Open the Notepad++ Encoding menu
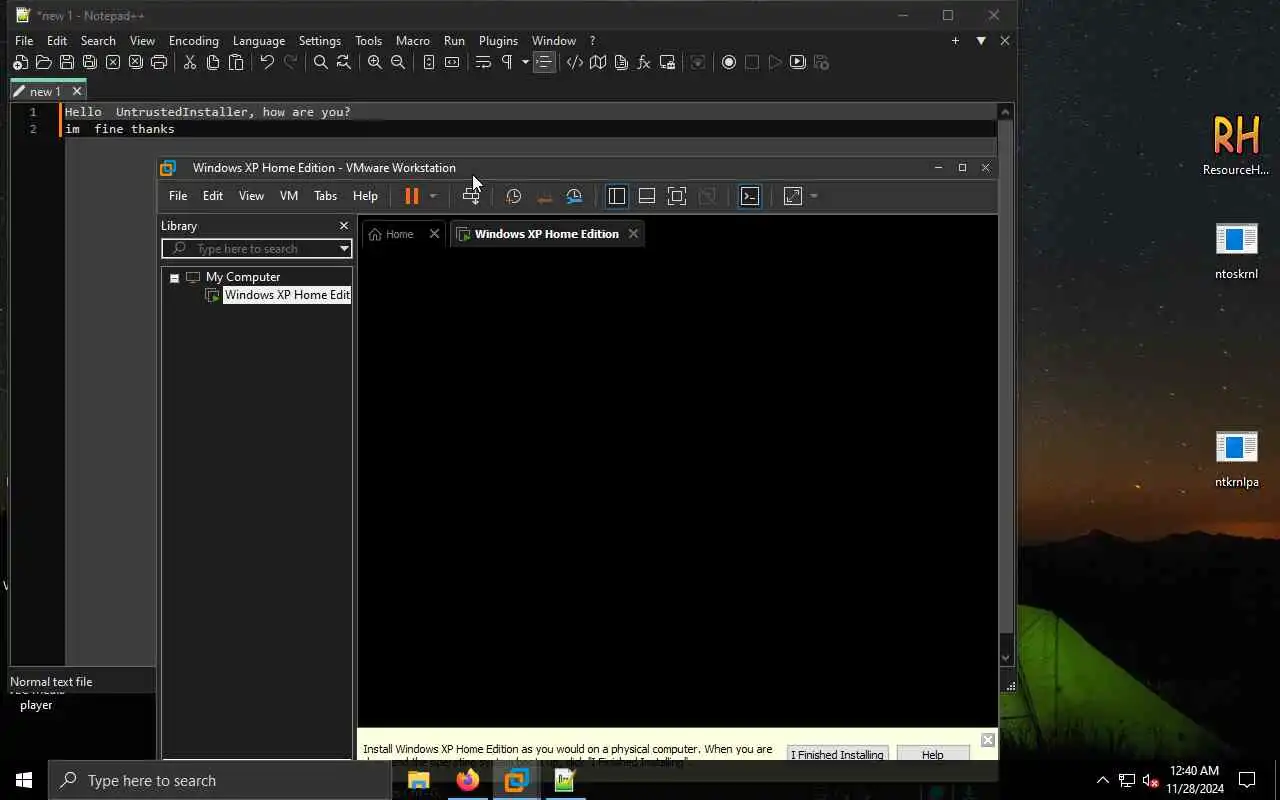The image size is (1280, 800). click(194, 41)
